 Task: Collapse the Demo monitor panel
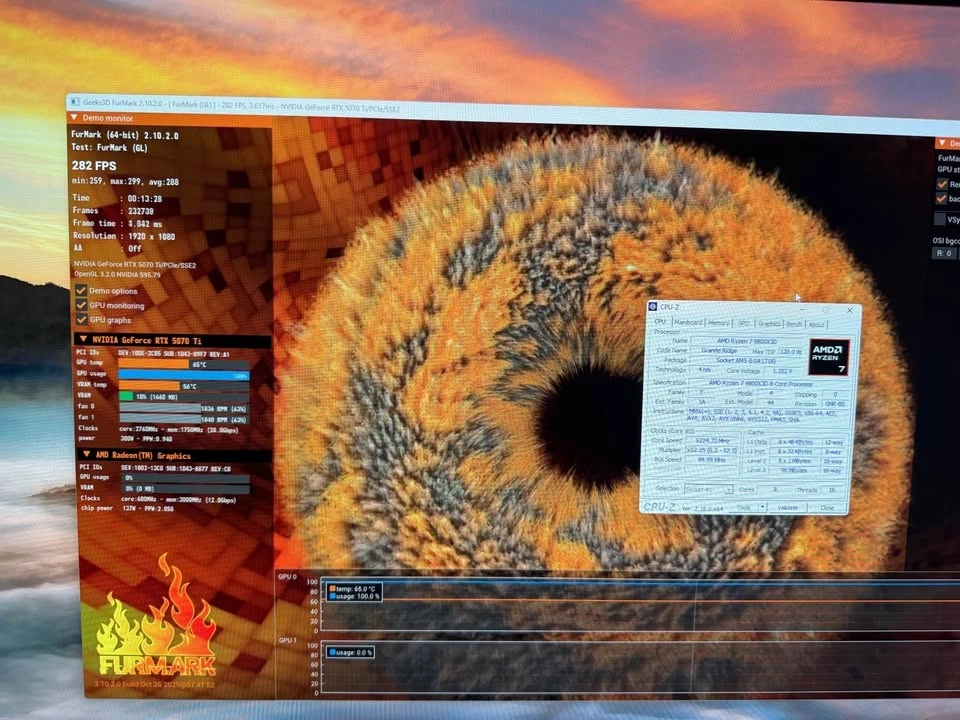(74, 117)
